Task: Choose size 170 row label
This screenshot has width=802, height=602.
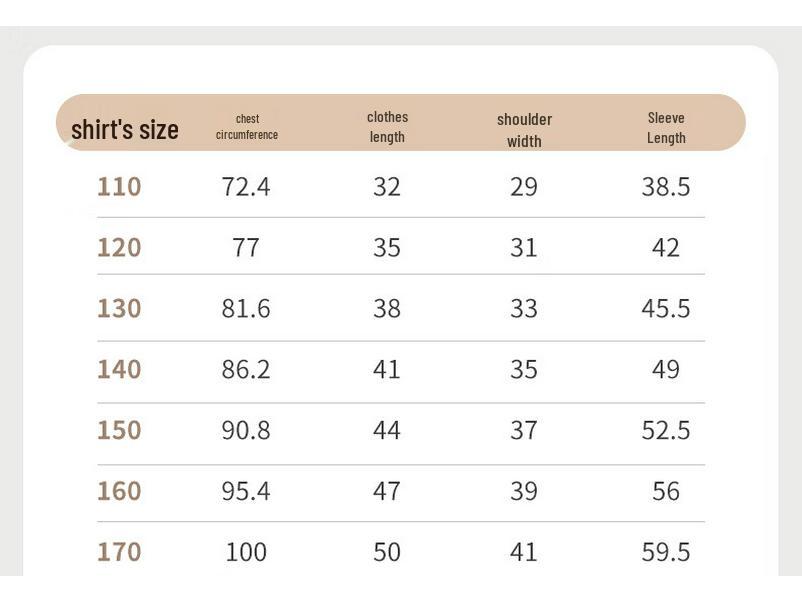Action: click(x=119, y=552)
